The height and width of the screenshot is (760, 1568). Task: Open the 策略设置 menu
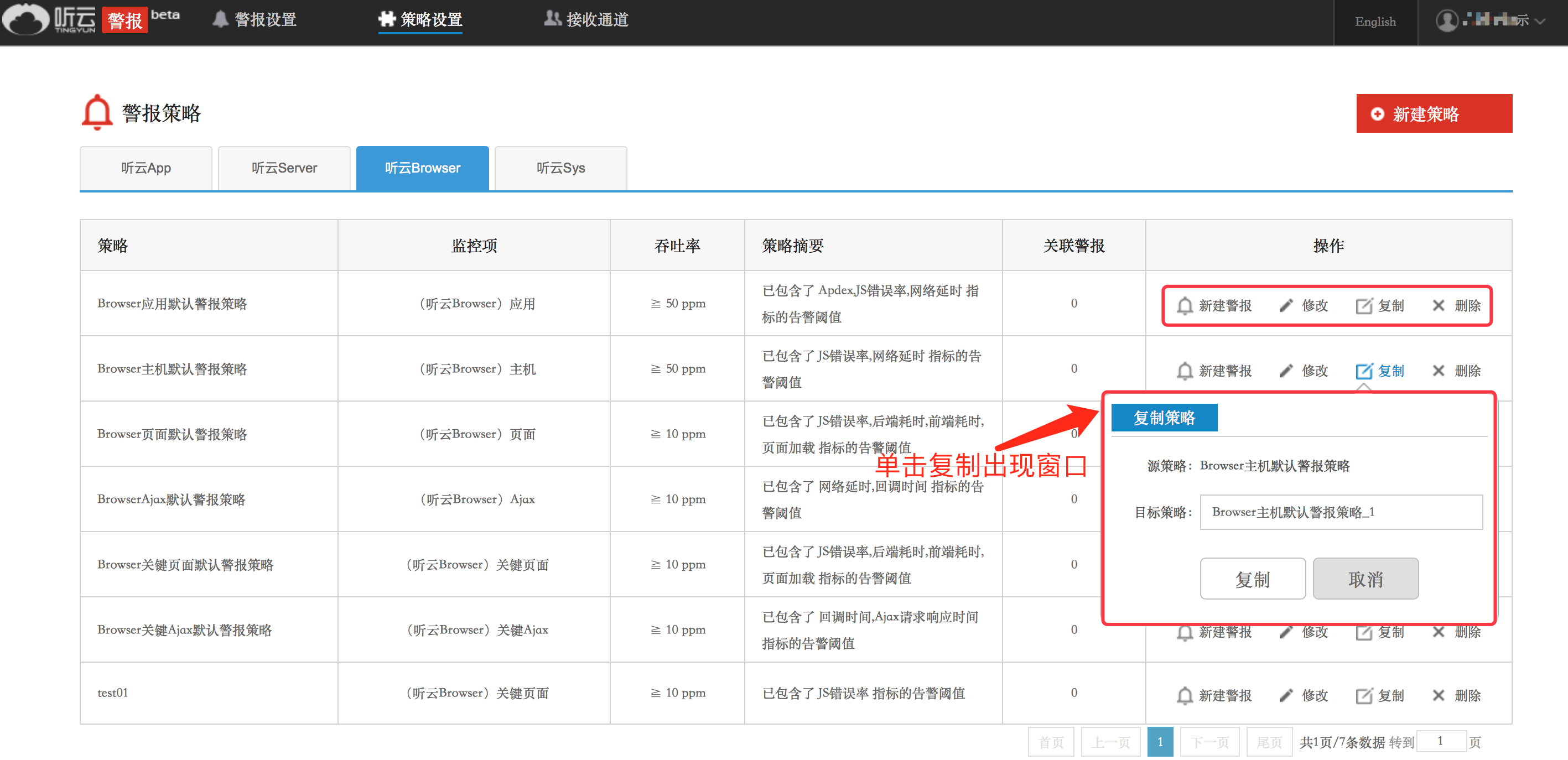tap(420, 20)
